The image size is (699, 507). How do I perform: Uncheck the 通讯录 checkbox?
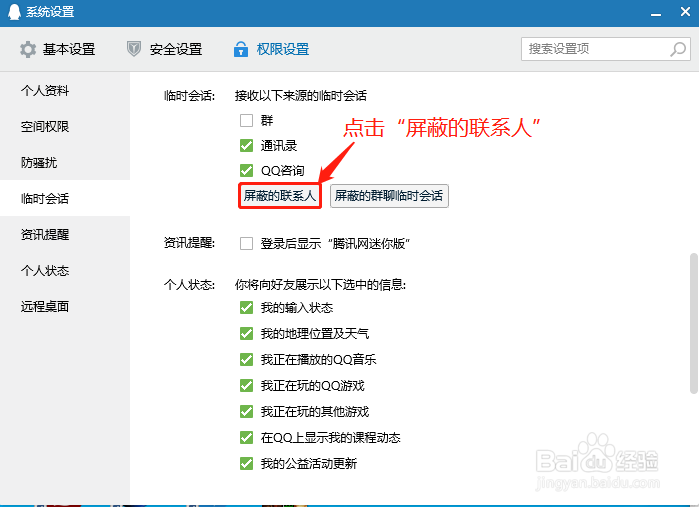click(x=247, y=145)
